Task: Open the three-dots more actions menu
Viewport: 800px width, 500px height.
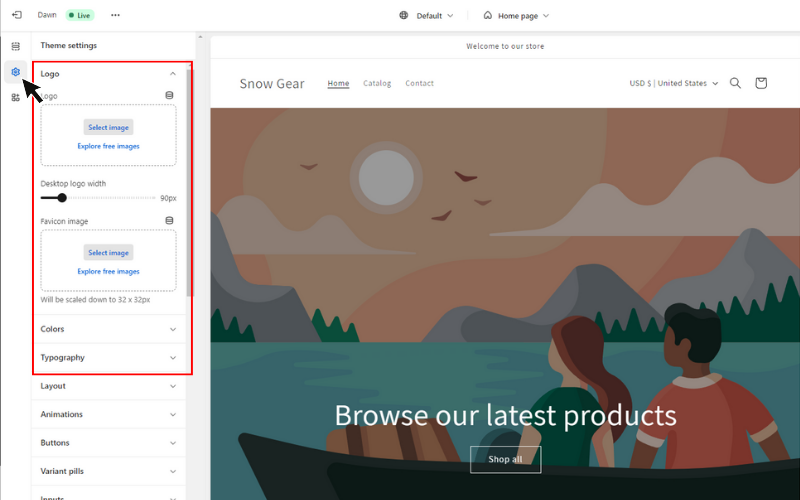Action: tap(115, 15)
